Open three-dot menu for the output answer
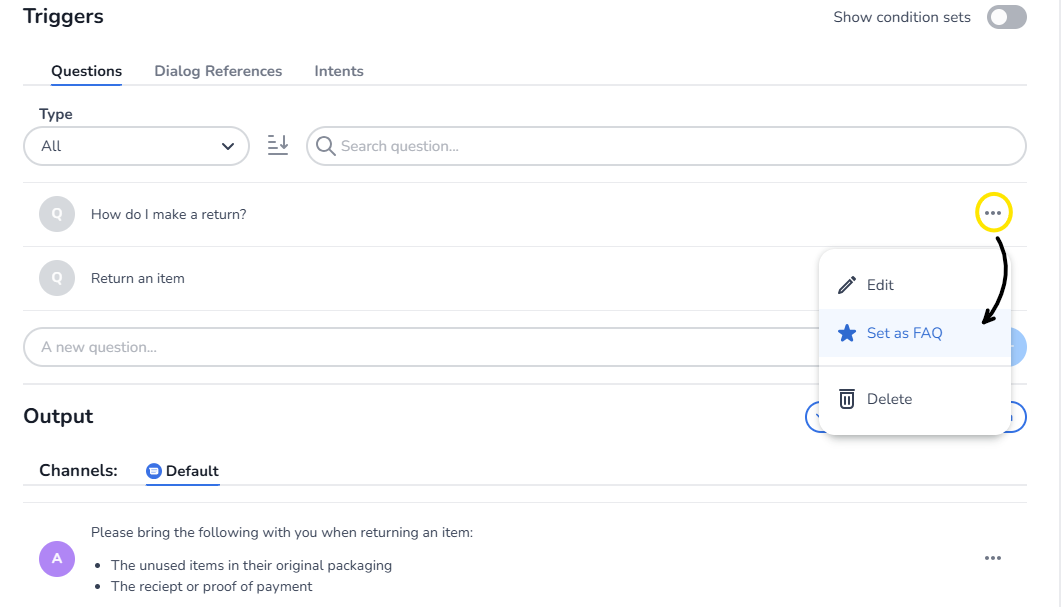The image size is (1064, 607). pos(992,558)
